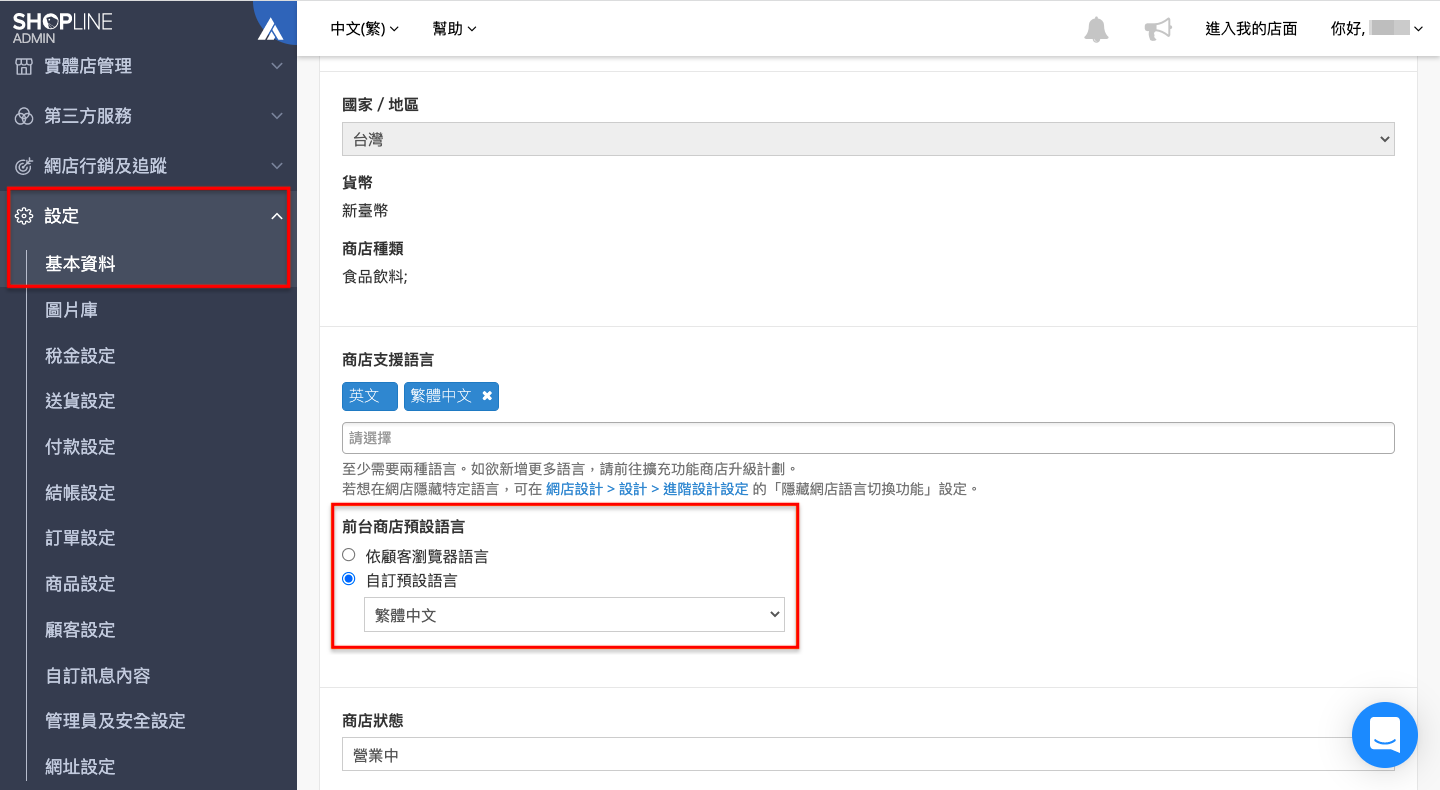Remove the 繁體中文 language tag
Screen dimensions: 1440x790
click(487, 396)
